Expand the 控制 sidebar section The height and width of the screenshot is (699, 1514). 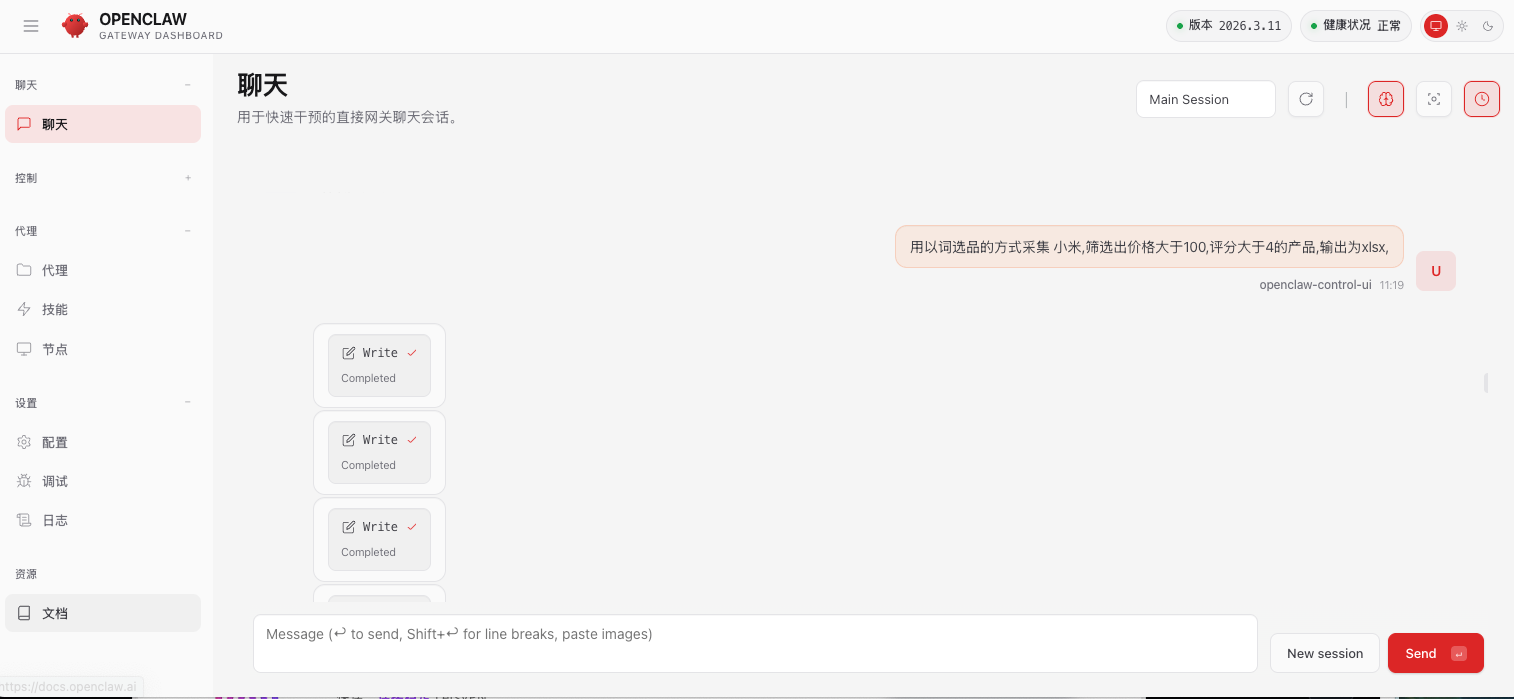188,178
